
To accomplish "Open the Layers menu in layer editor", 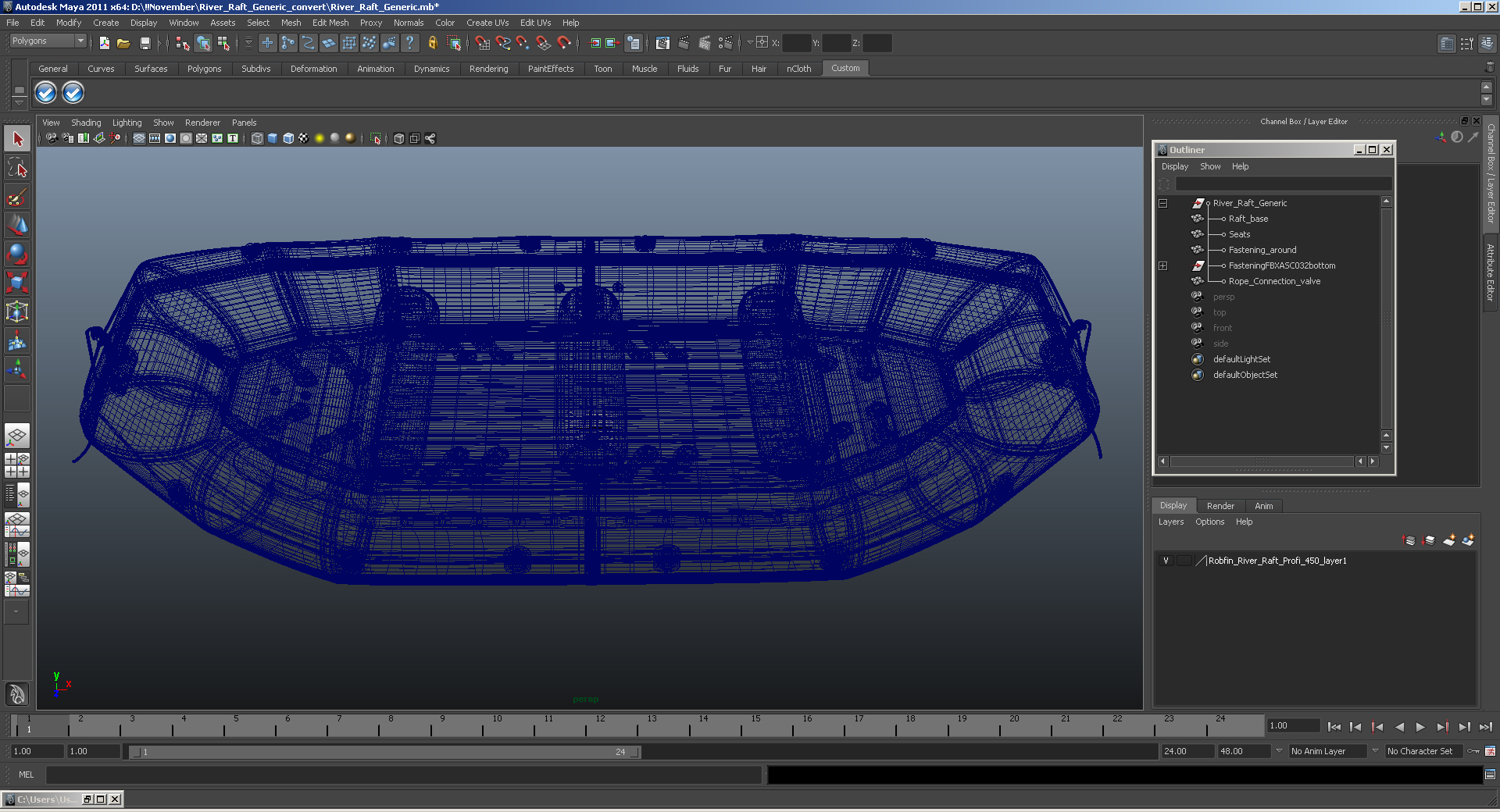I will [x=1170, y=522].
